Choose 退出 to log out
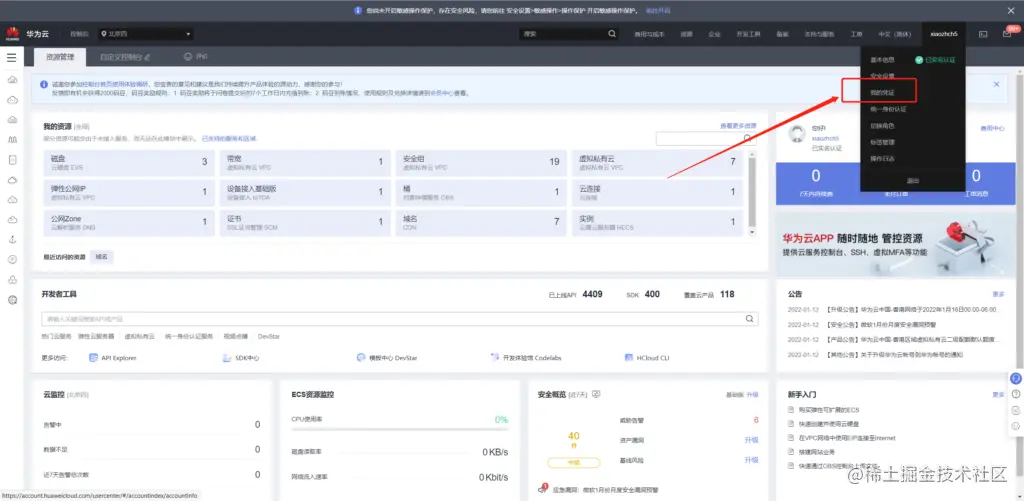Viewport: 1024px width, 501px height. click(x=912, y=180)
